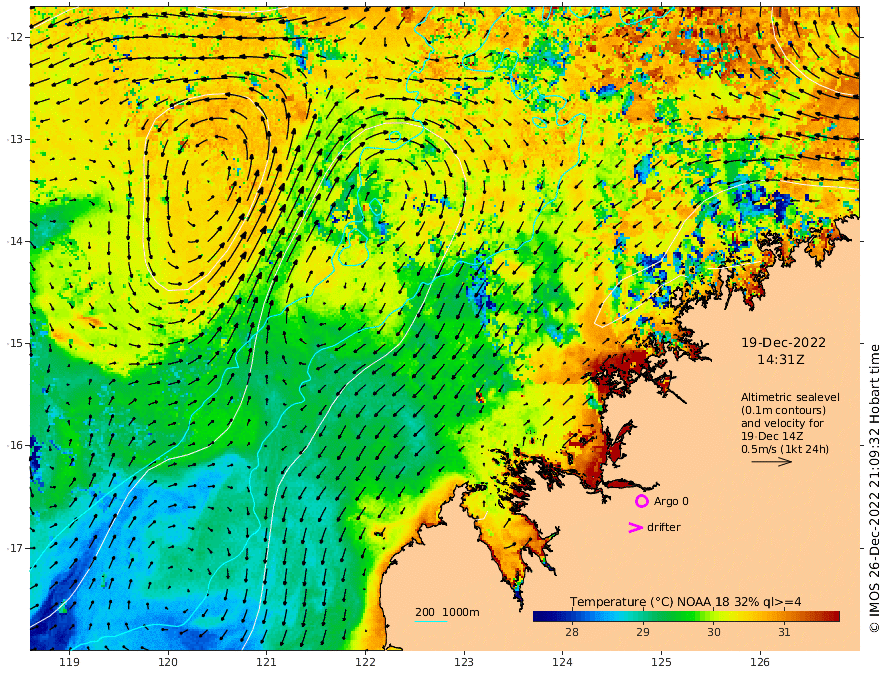Click the temperature color bar legend
This screenshot has width=880, height=680.
(686, 617)
